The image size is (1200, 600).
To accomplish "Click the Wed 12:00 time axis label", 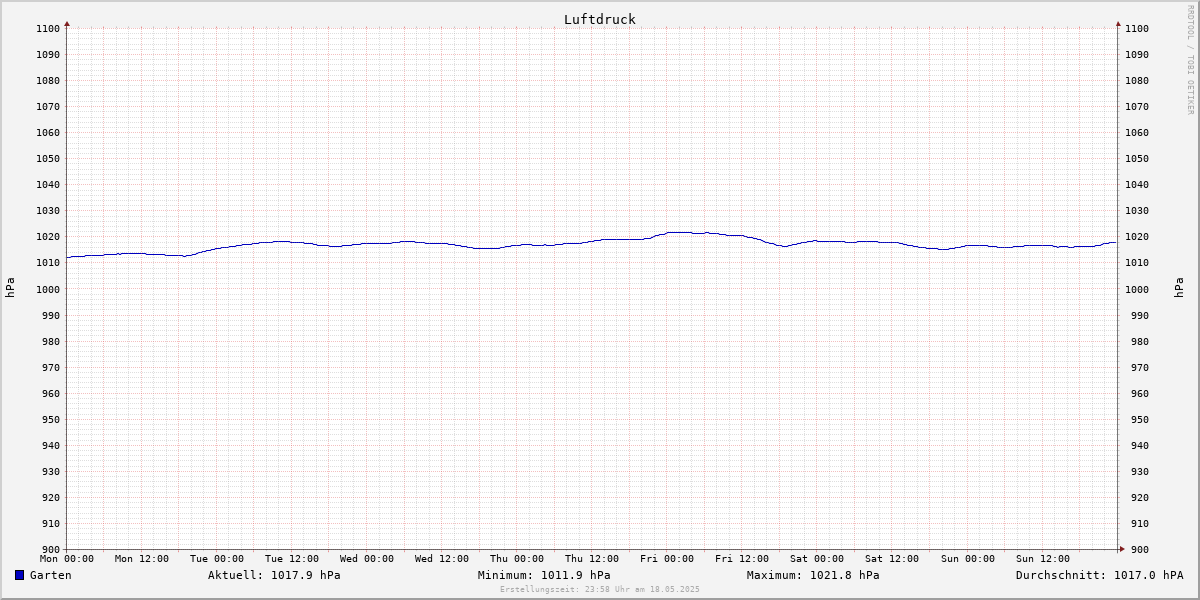I will pos(442,559).
